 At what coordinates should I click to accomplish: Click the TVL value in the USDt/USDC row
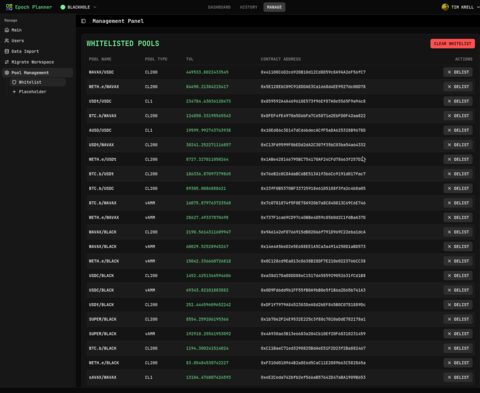tap(208, 101)
